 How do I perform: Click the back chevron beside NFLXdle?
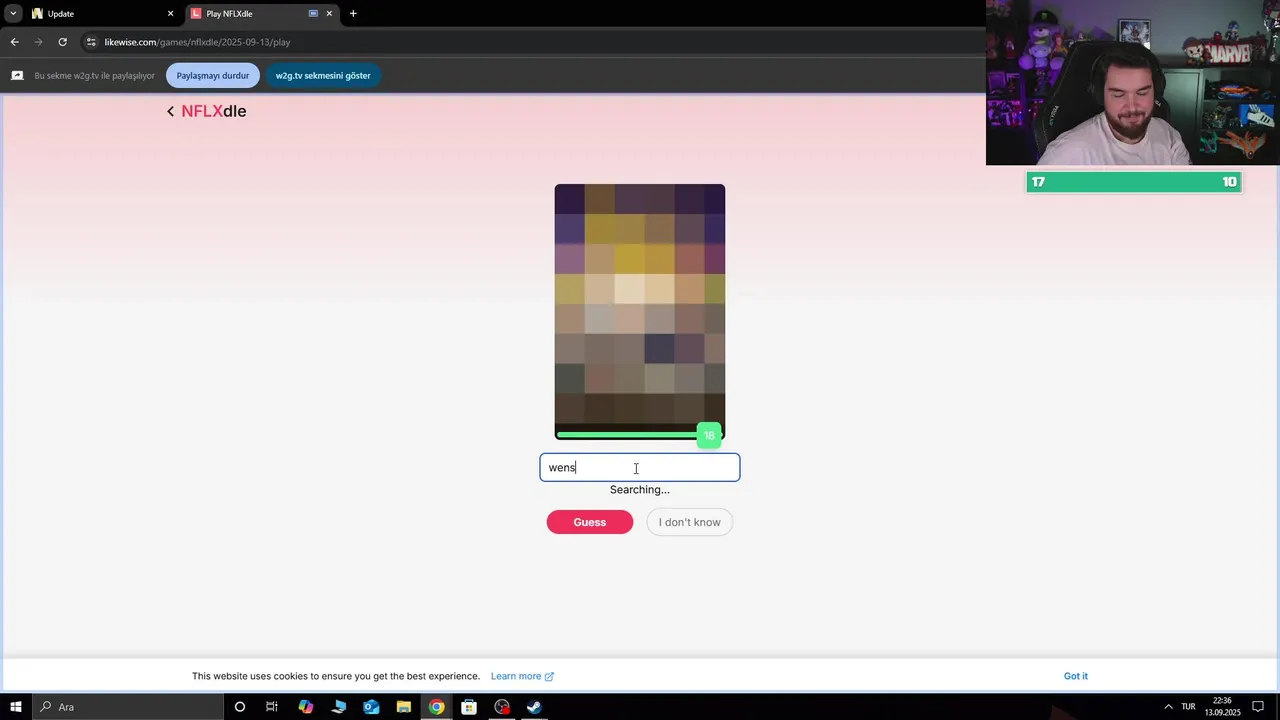170,112
